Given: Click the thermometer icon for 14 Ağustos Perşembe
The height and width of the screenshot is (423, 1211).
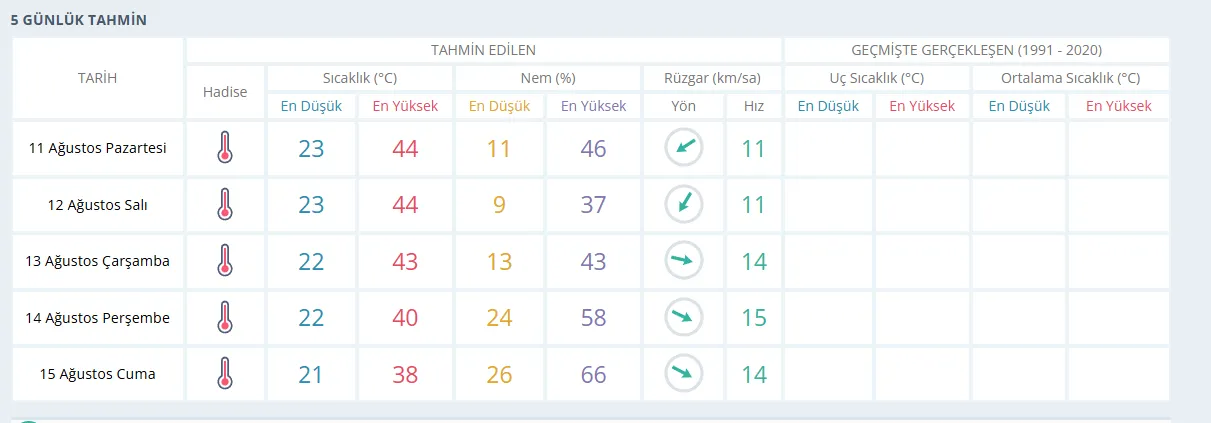Looking at the screenshot, I should click(225, 317).
